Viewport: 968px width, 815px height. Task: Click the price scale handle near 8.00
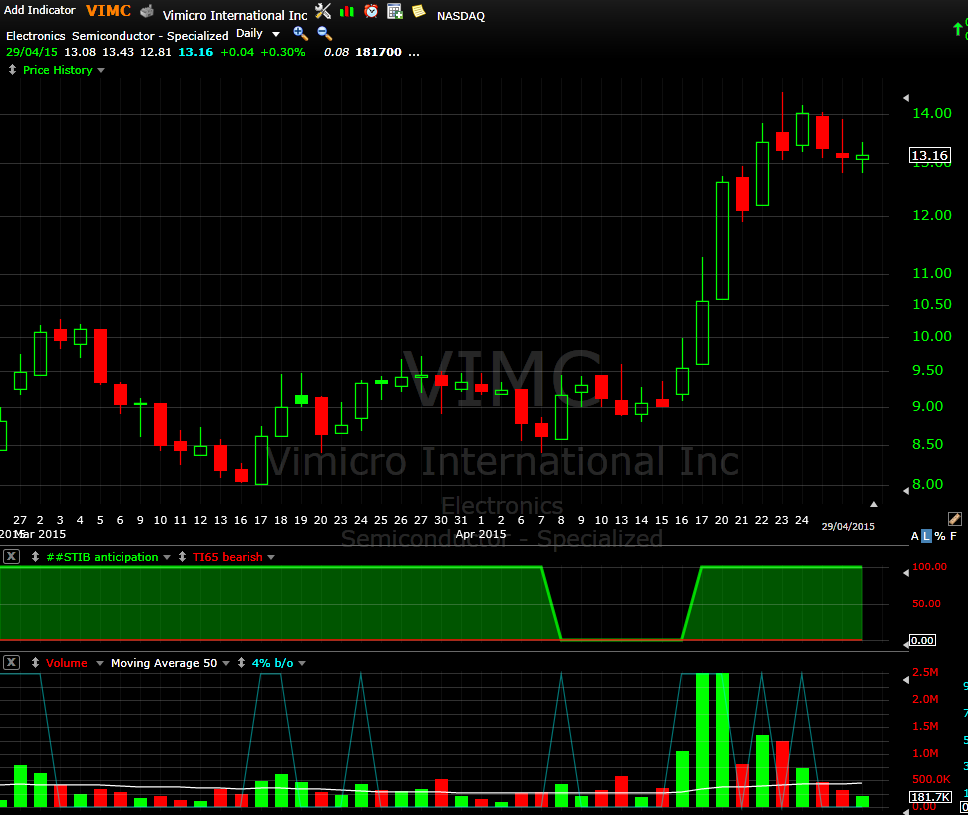(x=906, y=491)
